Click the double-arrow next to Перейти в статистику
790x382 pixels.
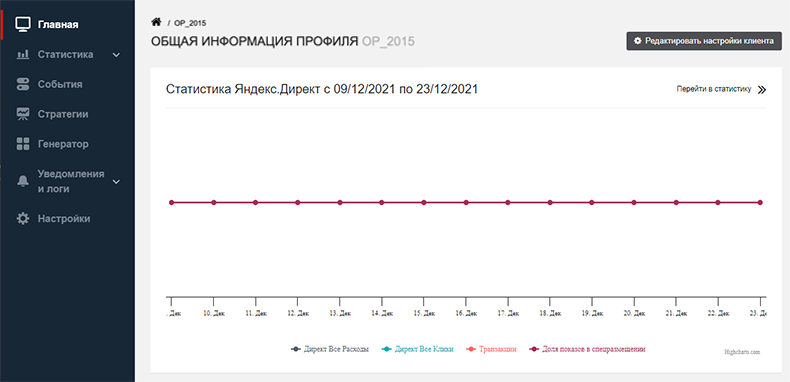tap(762, 90)
